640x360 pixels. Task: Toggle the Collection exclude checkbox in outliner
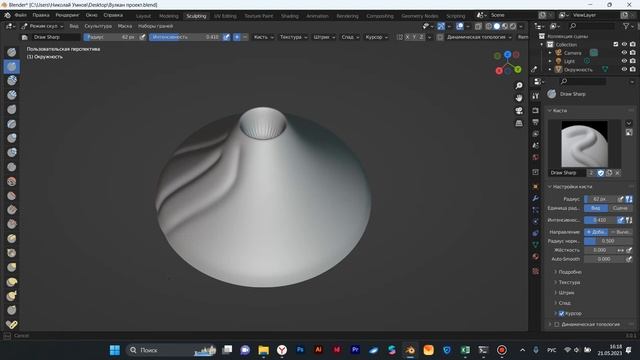pos(616,44)
